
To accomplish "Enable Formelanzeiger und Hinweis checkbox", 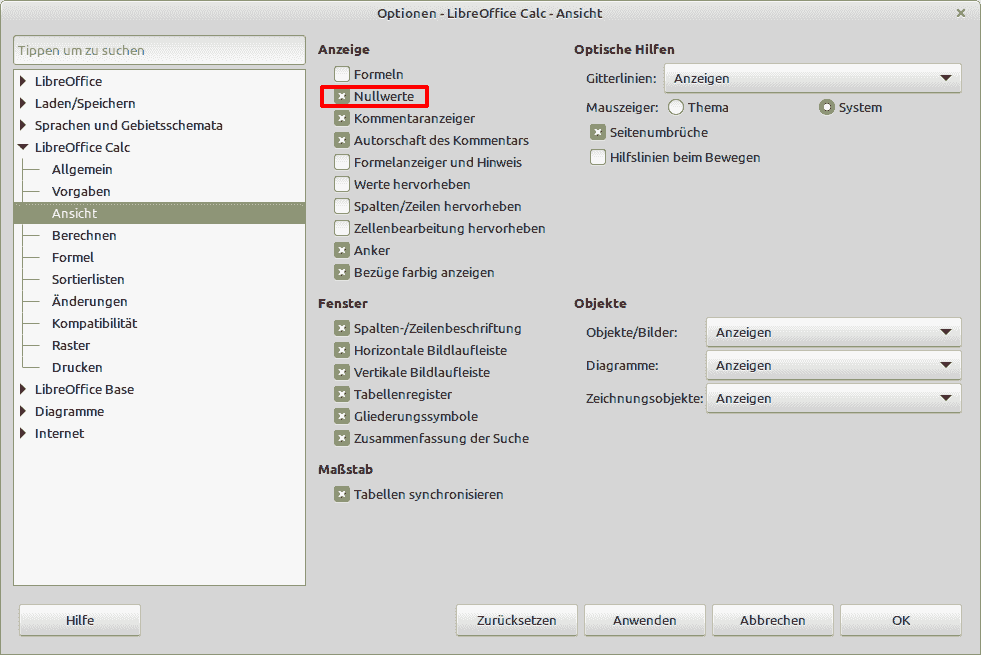I will pos(342,162).
